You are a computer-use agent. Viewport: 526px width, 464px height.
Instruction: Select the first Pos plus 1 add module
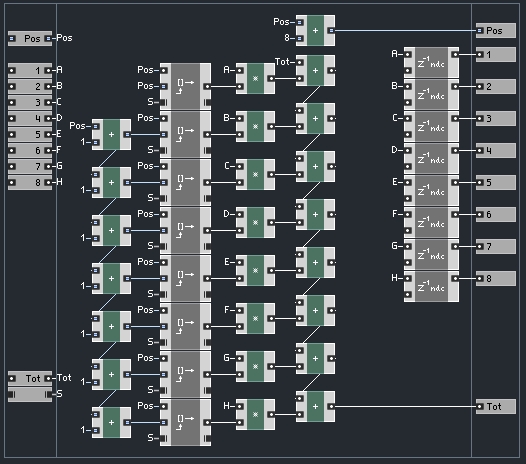(111, 135)
